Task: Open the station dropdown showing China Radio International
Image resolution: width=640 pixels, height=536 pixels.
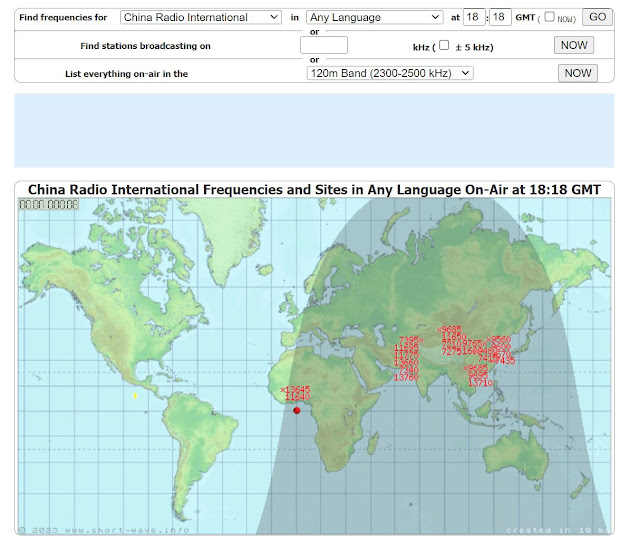Action: [x=200, y=18]
